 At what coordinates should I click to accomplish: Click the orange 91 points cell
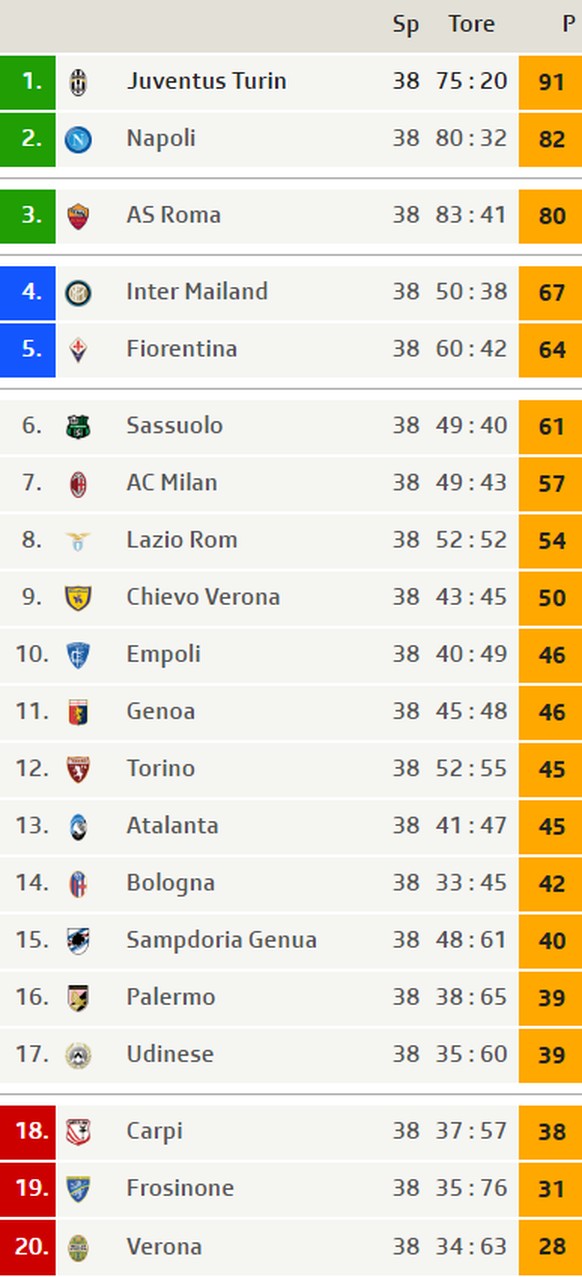click(550, 82)
